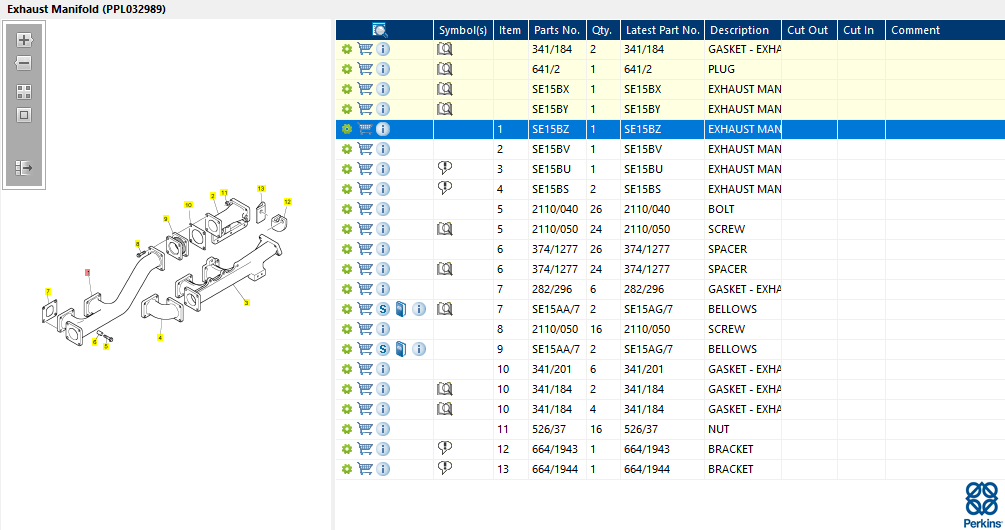The image size is (1005, 530).
Task: Add BRACKET 664/1943 to the cart
Action: click(x=365, y=449)
